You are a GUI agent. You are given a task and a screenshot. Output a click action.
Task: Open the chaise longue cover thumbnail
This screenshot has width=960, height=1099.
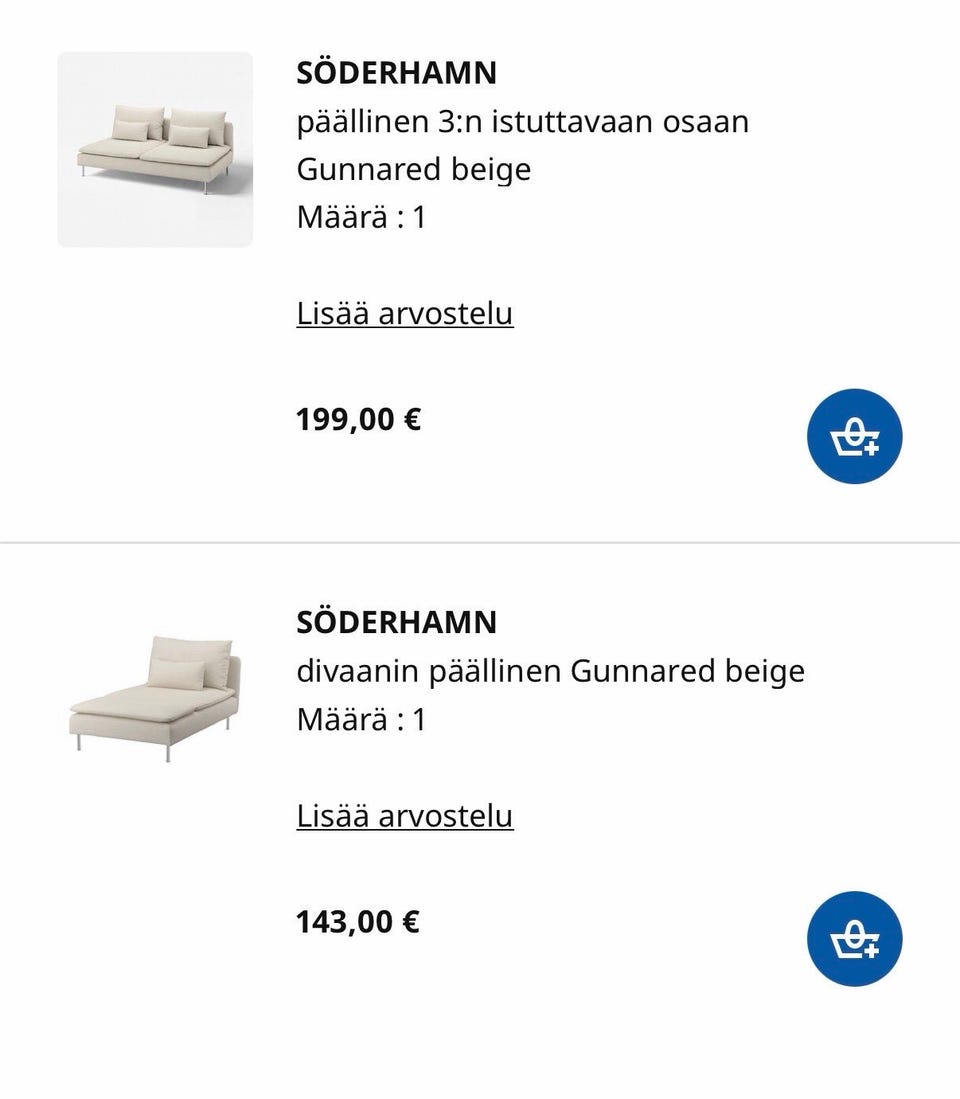pyautogui.click(x=155, y=698)
